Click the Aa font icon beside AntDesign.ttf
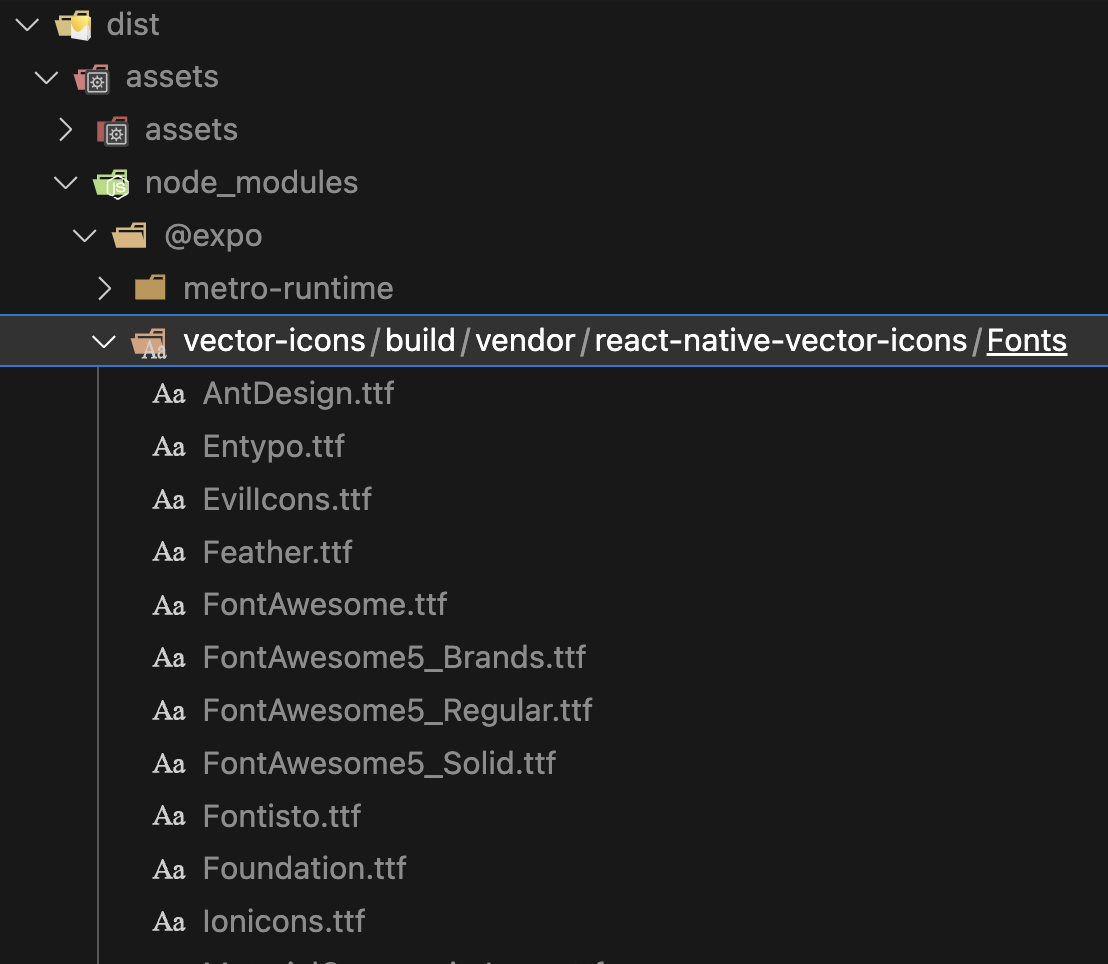The height and width of the screenshot is (964, 1108). pyautogui.click(x=168, y=393)
